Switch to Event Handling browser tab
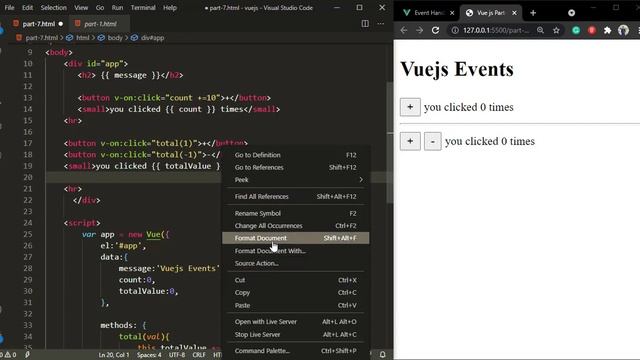Image resolution: width=640 pixels, height=360 pixels. (x=428, y=13)
